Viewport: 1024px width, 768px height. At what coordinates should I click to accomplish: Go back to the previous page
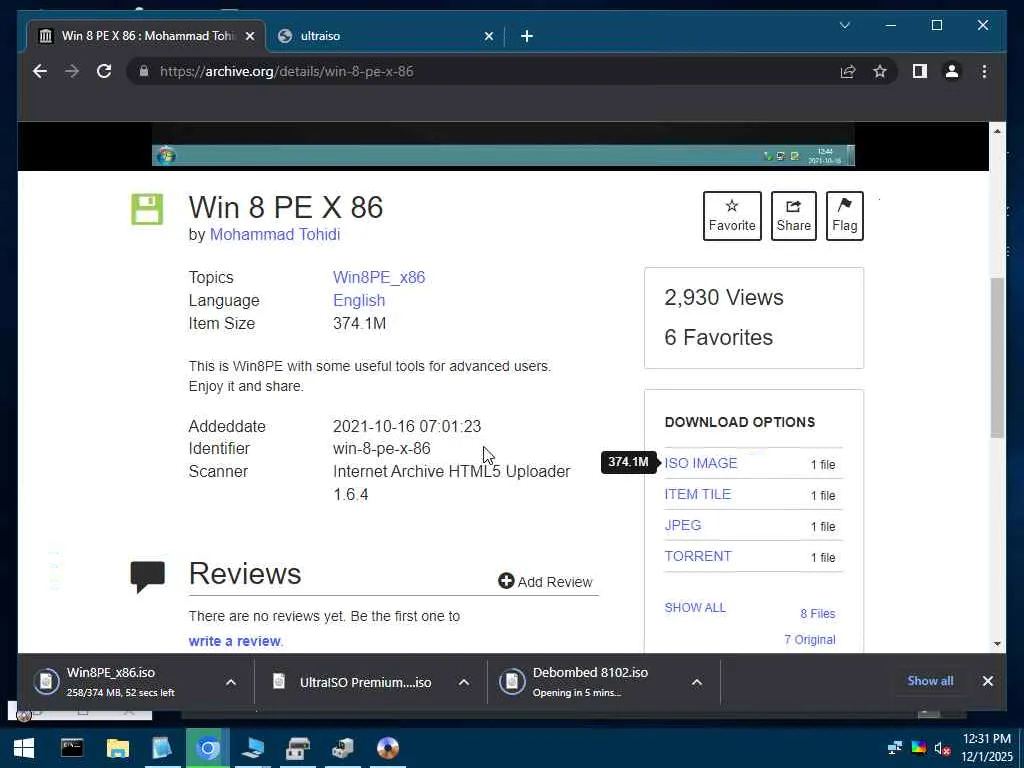click(x=40, y=71)
